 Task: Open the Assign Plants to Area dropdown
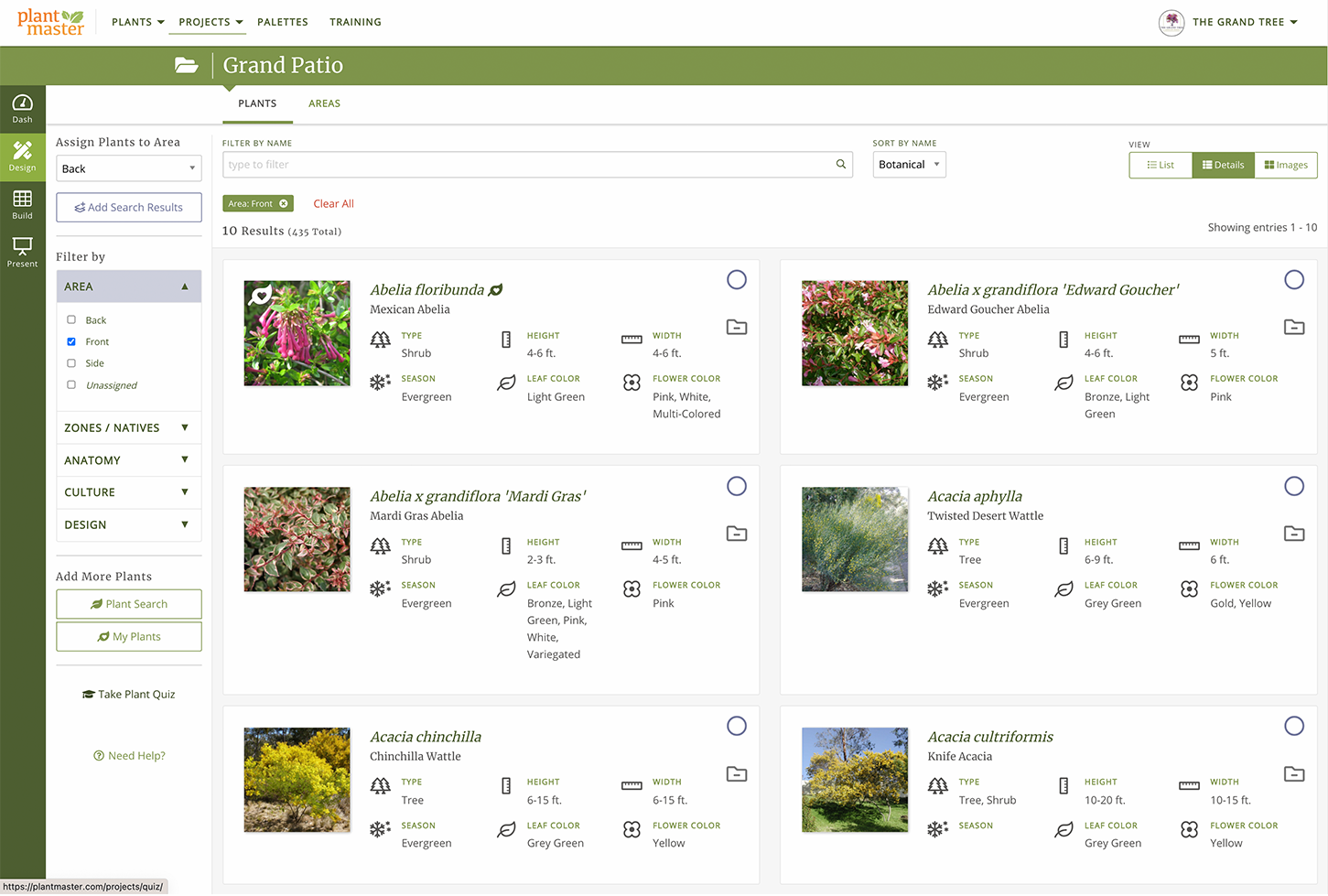[128, 168]
